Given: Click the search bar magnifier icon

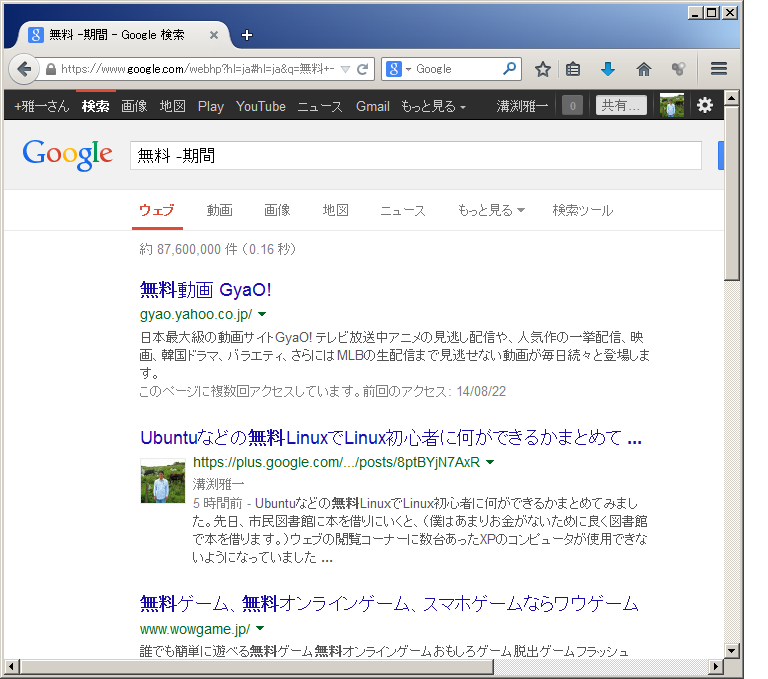Looking at the screenshot, I should [x=509, y=69].
